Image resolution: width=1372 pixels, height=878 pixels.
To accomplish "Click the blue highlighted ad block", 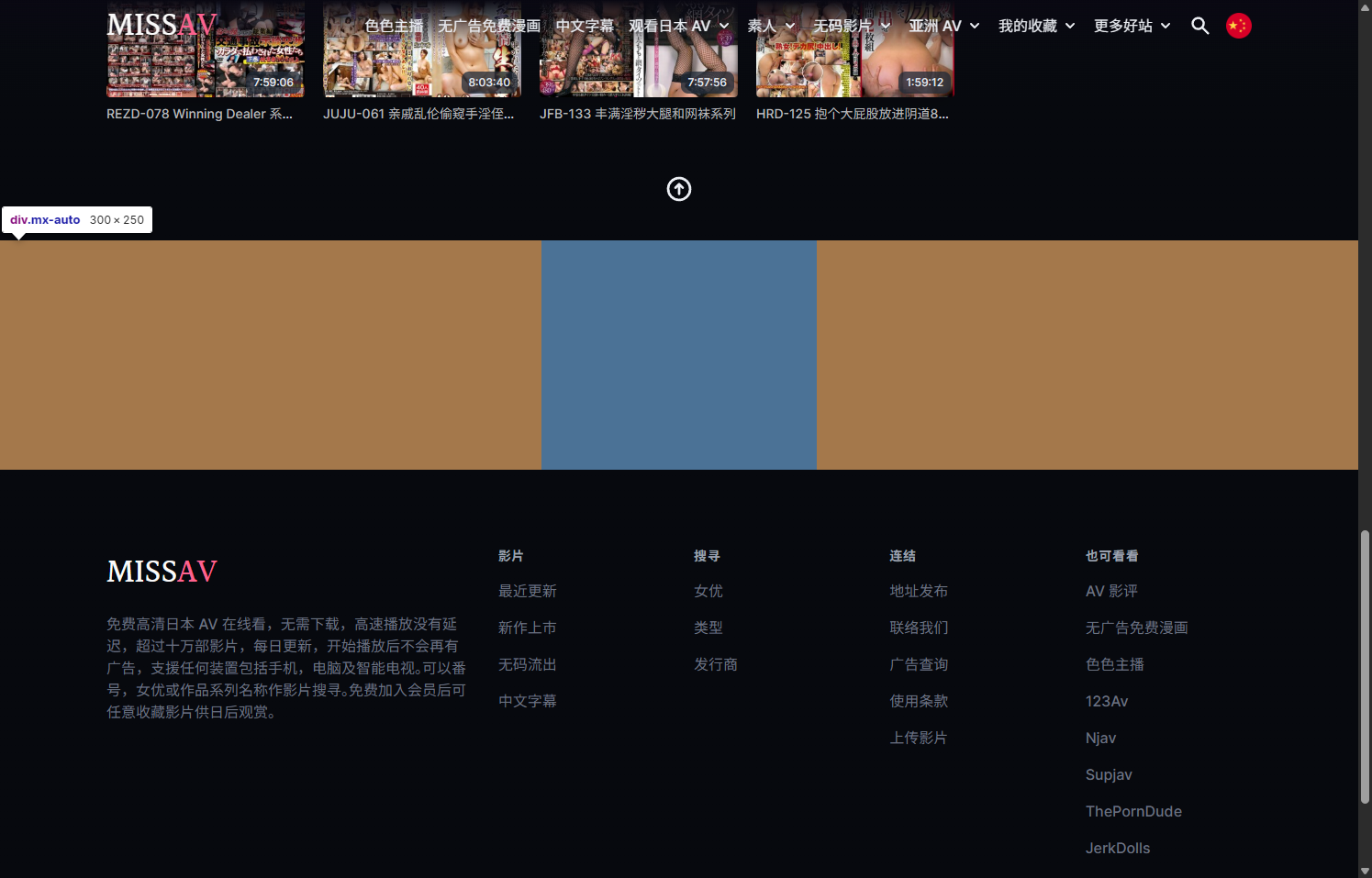I will pyautogui.click(x=678, y=355).
